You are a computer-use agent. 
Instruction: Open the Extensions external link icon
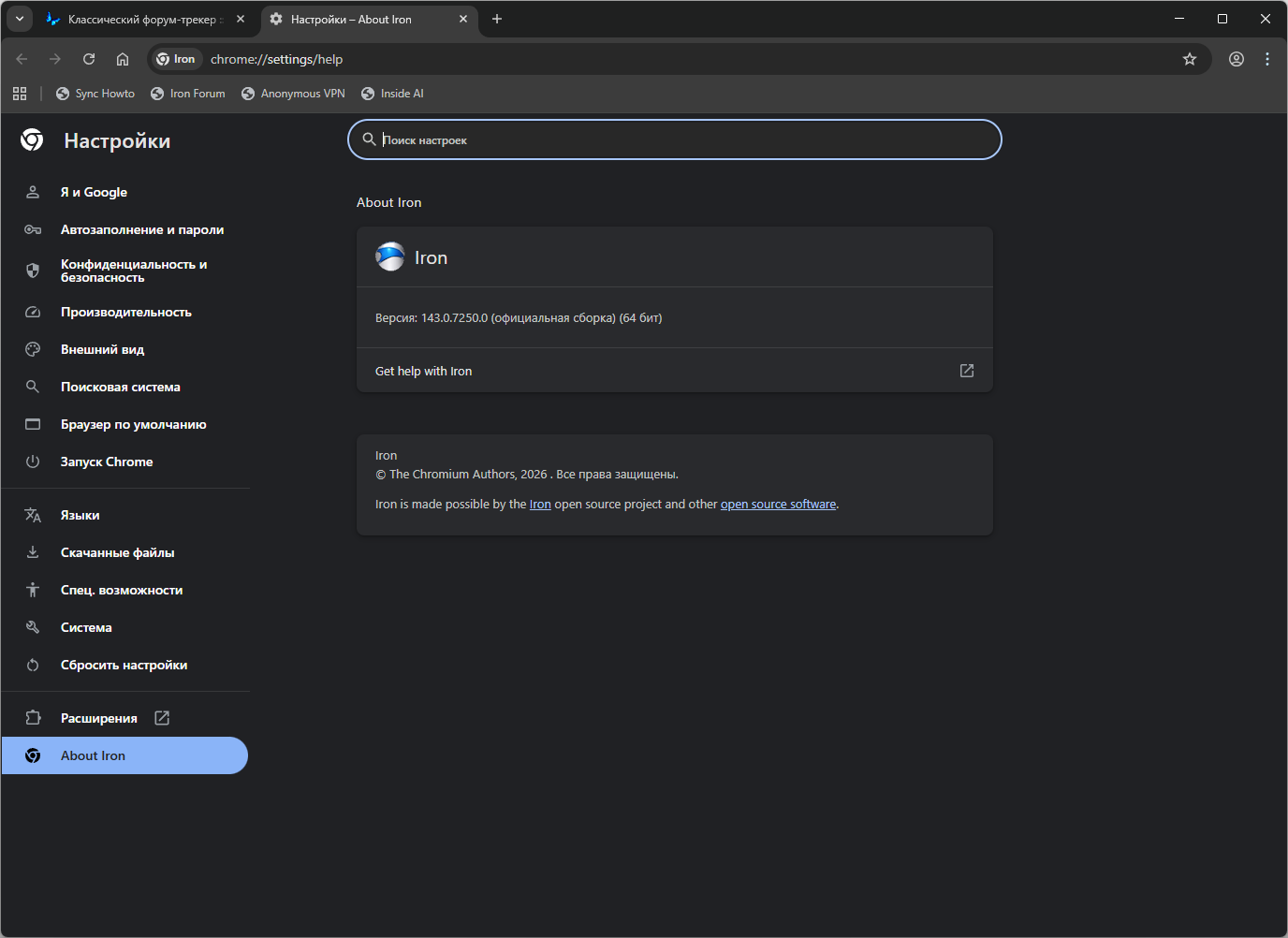pos(162,718)
